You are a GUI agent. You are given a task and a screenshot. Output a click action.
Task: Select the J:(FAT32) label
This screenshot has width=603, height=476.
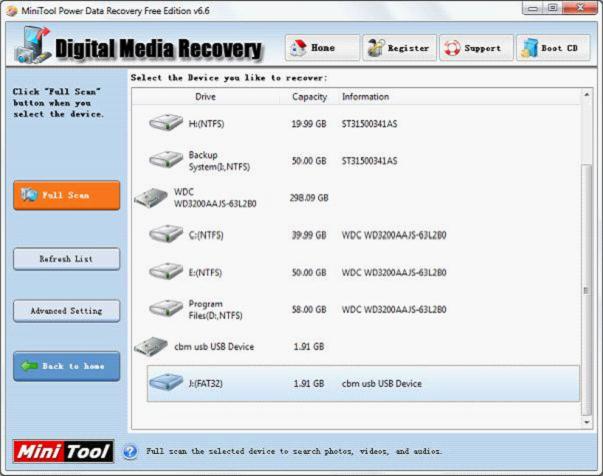coord(206,383)
